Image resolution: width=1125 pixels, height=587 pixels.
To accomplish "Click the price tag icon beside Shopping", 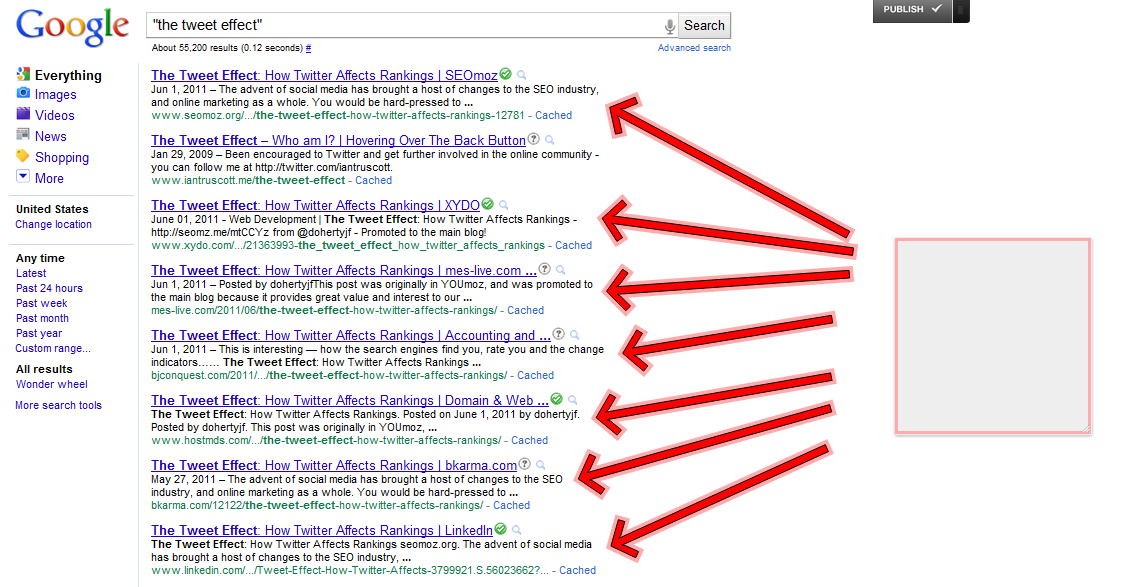I will (23, 156).
